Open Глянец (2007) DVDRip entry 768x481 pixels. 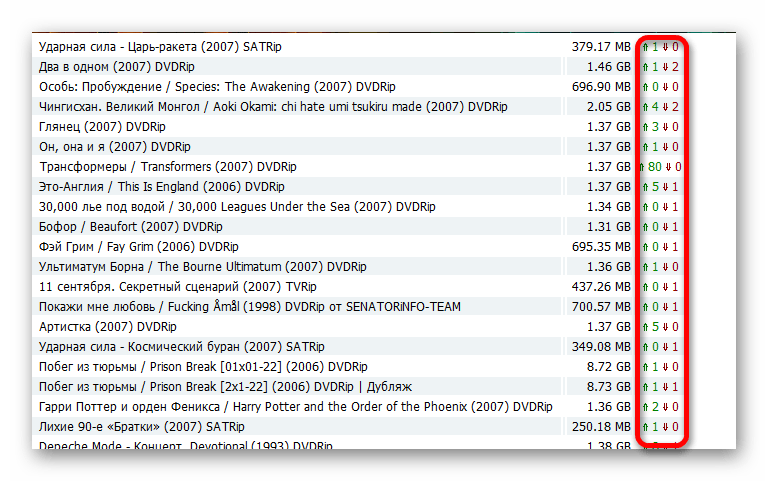tap(102, 127)
